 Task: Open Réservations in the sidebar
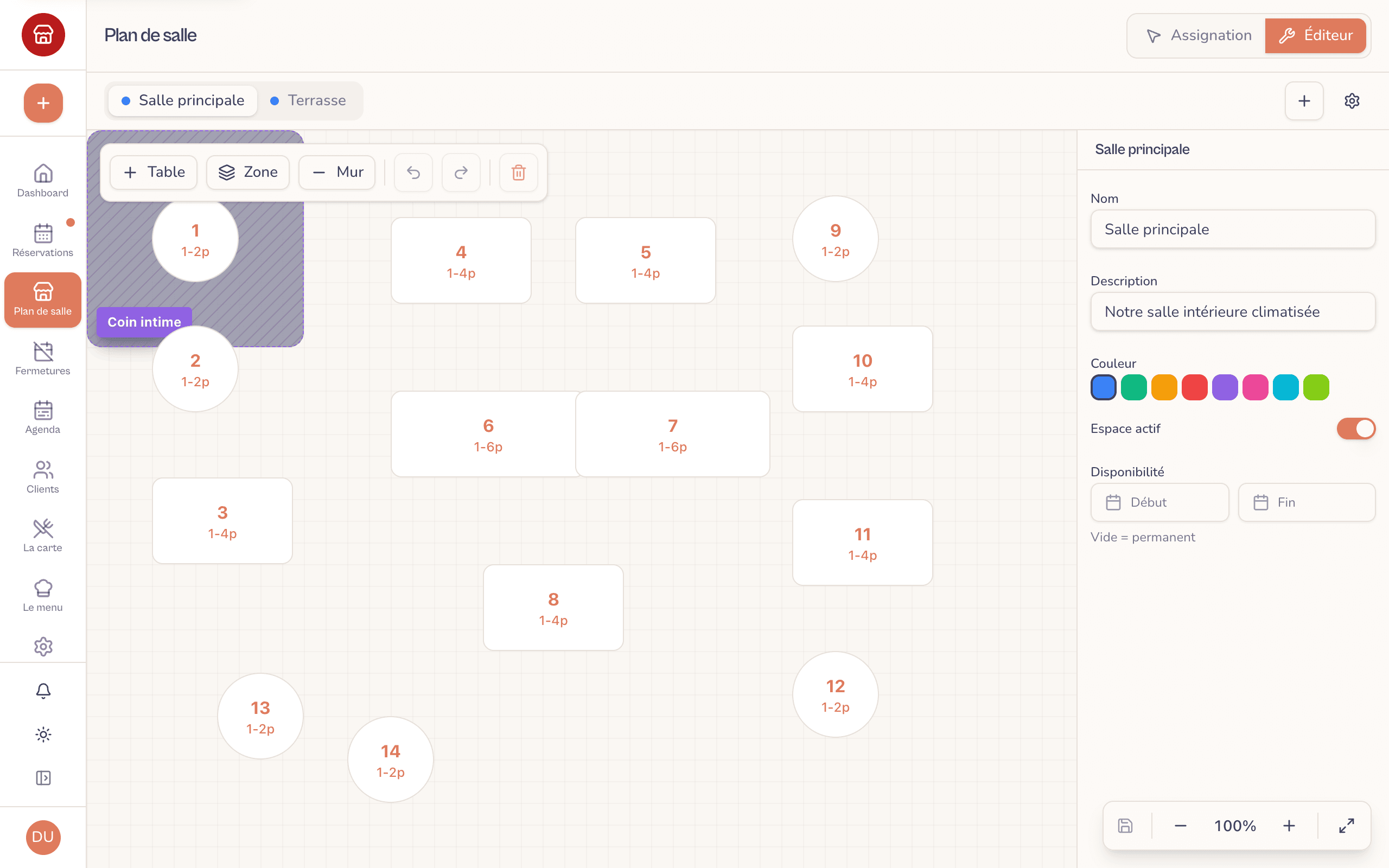point(43,240)
